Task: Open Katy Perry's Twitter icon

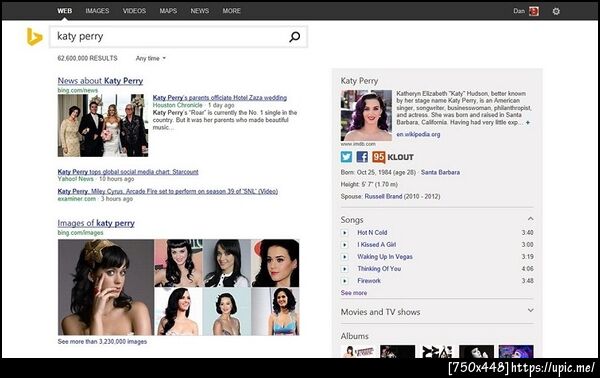Action: (346, 157)
